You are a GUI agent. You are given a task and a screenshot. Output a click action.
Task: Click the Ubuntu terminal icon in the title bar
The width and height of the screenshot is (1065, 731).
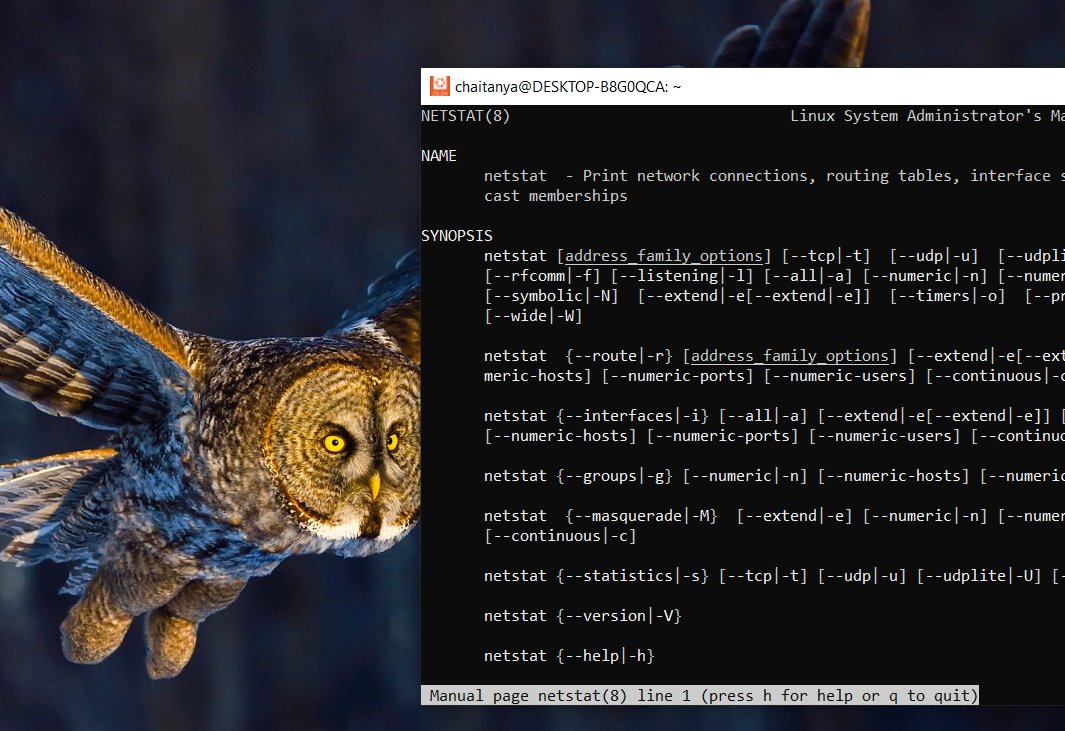(439, 85)
